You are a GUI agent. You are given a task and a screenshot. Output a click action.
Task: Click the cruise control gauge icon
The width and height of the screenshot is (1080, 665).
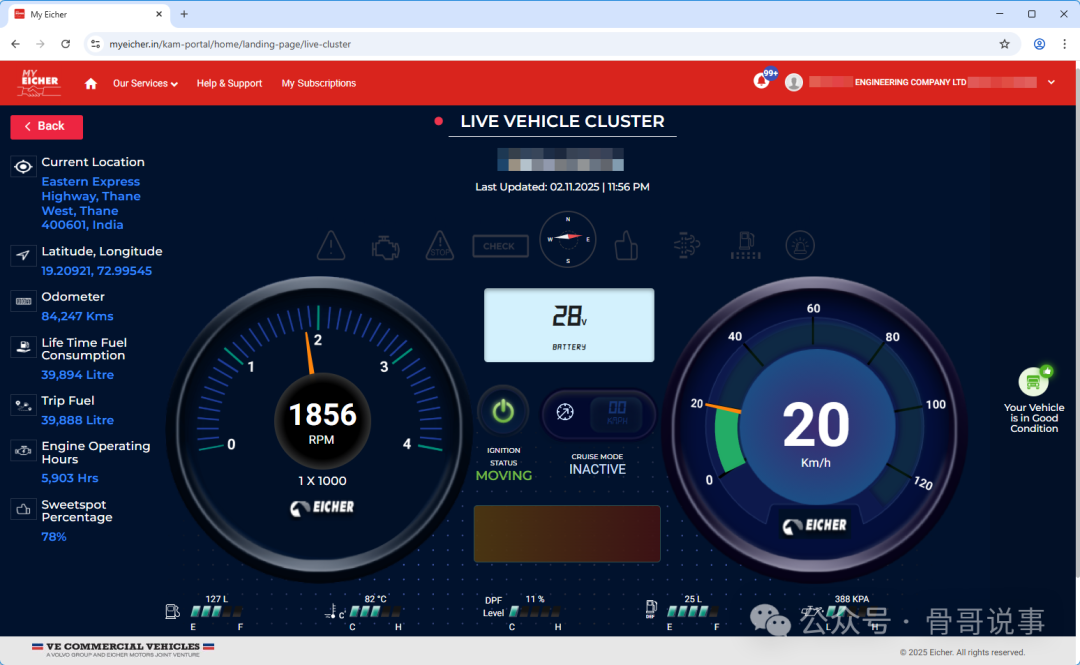click(x=565, y=412)
